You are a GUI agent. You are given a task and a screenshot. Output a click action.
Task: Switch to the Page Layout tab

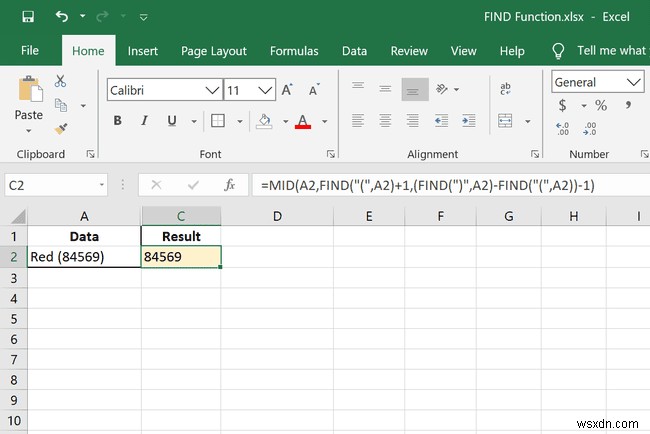pyautogui.click(x=214, y=51)
